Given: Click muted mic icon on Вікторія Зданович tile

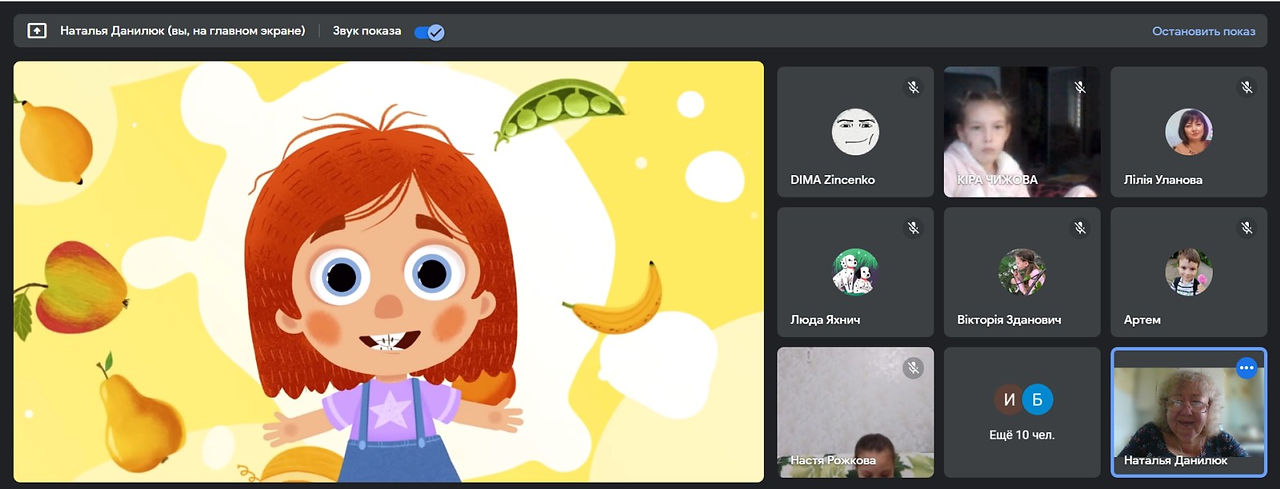Looking at the screenshot, I should coord(1080,228).
